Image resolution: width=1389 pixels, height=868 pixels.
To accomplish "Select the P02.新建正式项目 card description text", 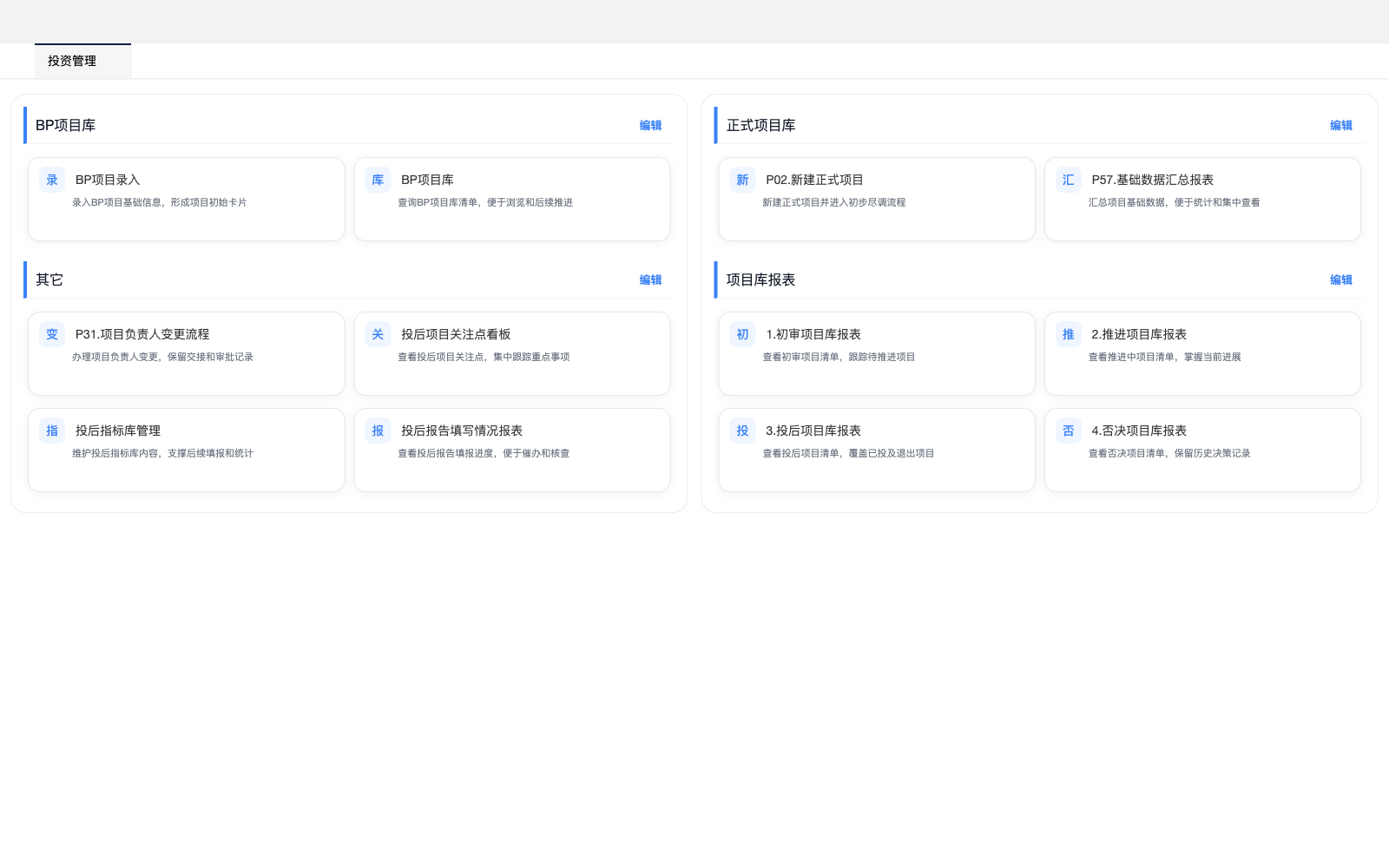I will 833,202.
